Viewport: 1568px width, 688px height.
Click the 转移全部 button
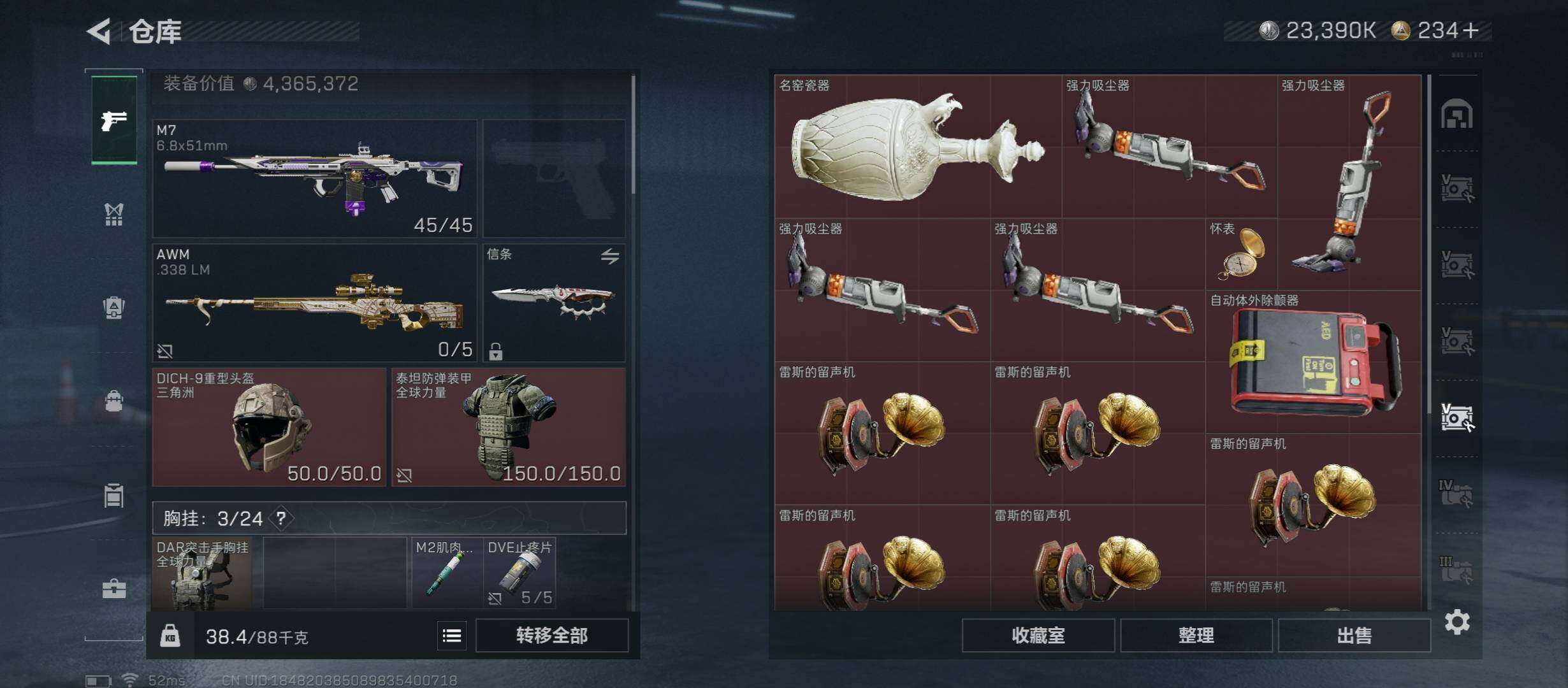(552, 636)
